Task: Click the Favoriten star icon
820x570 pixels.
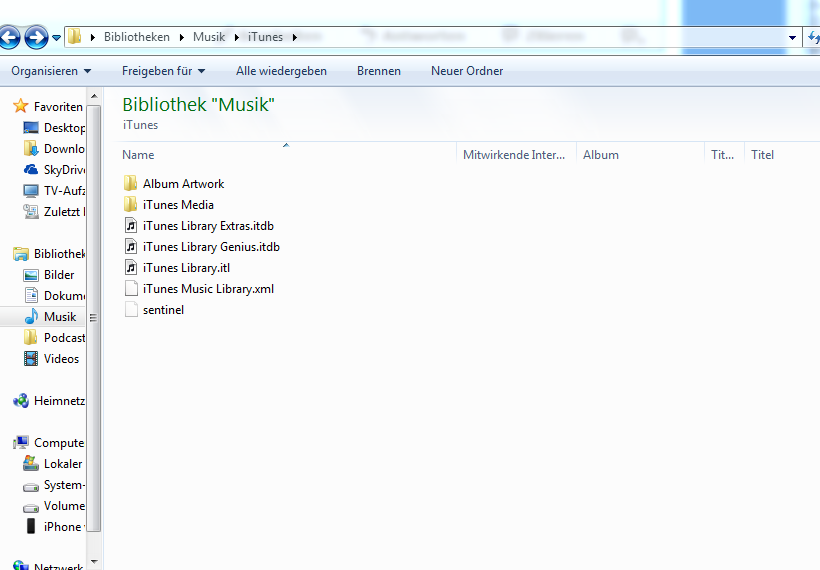Action: (20, 106)
